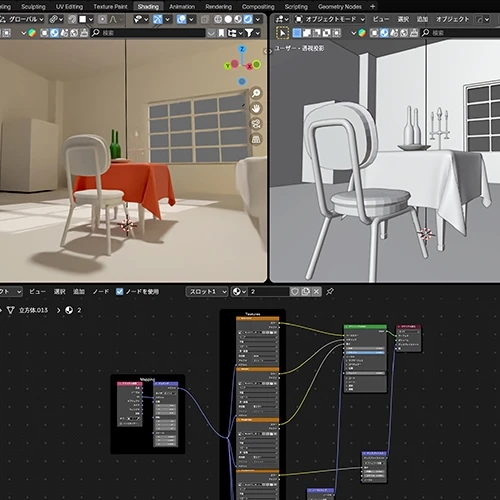Switch to the Rendering workspace tab
Image resolution: width=500 pixels, height=500 pixels.
[x=218, y=6]
